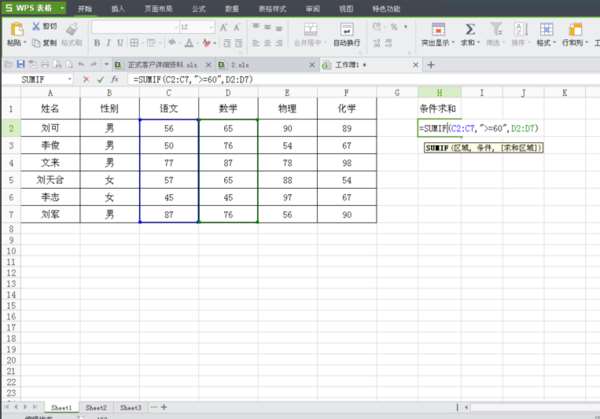Viewport: 600px width, 419px height.
Task: Toggle Italic formatting
Action: pos(109,43)
